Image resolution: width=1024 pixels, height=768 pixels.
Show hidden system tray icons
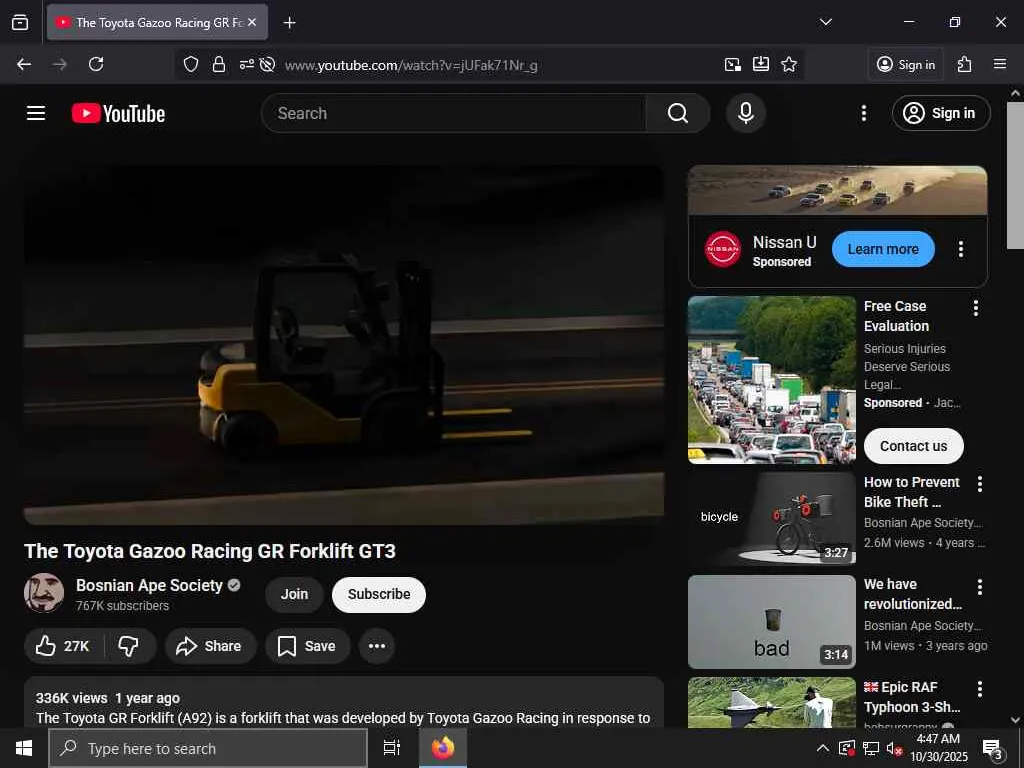823,748
